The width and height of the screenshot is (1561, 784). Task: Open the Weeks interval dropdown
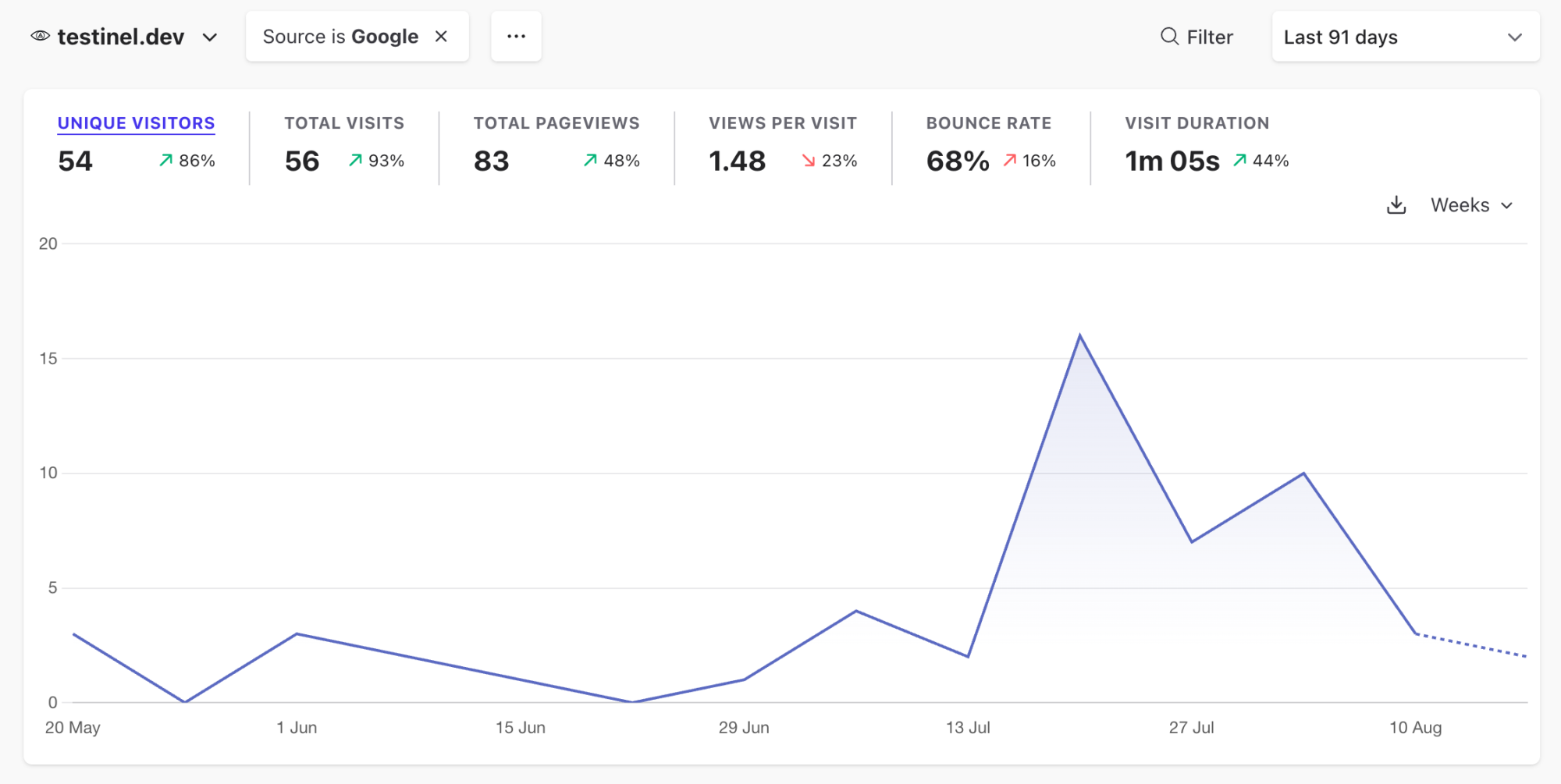tap(1472, 205)
